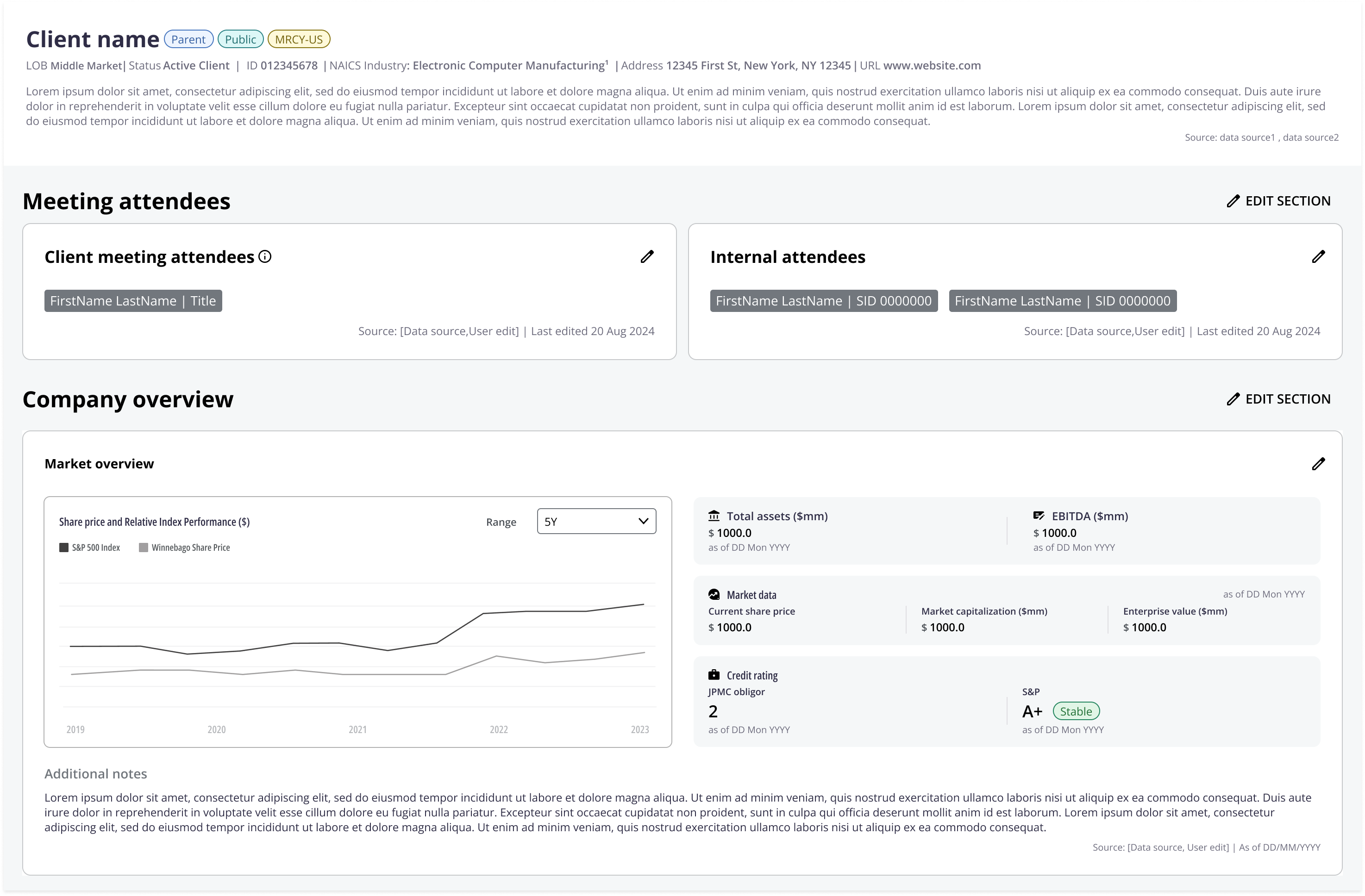Click the Winnebago Share Price legend swatch
Image resolution: width=1365 pixels, height=896 pixels.
[144, 548]
